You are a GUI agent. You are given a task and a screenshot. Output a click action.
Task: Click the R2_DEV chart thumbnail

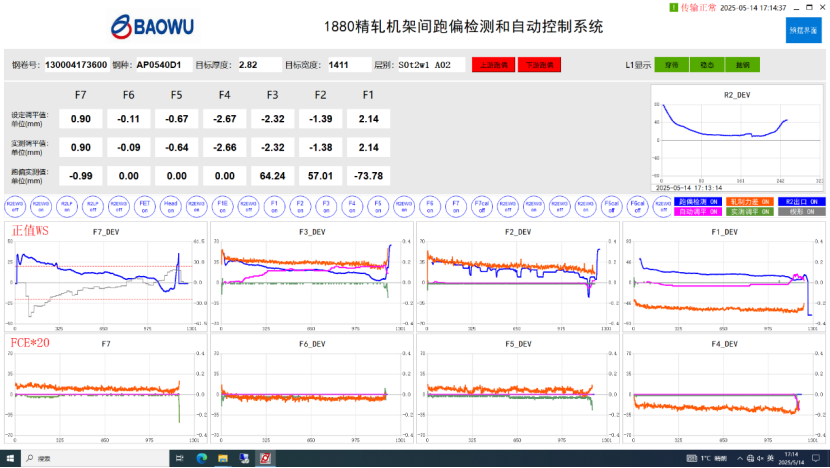pos(735,138)
